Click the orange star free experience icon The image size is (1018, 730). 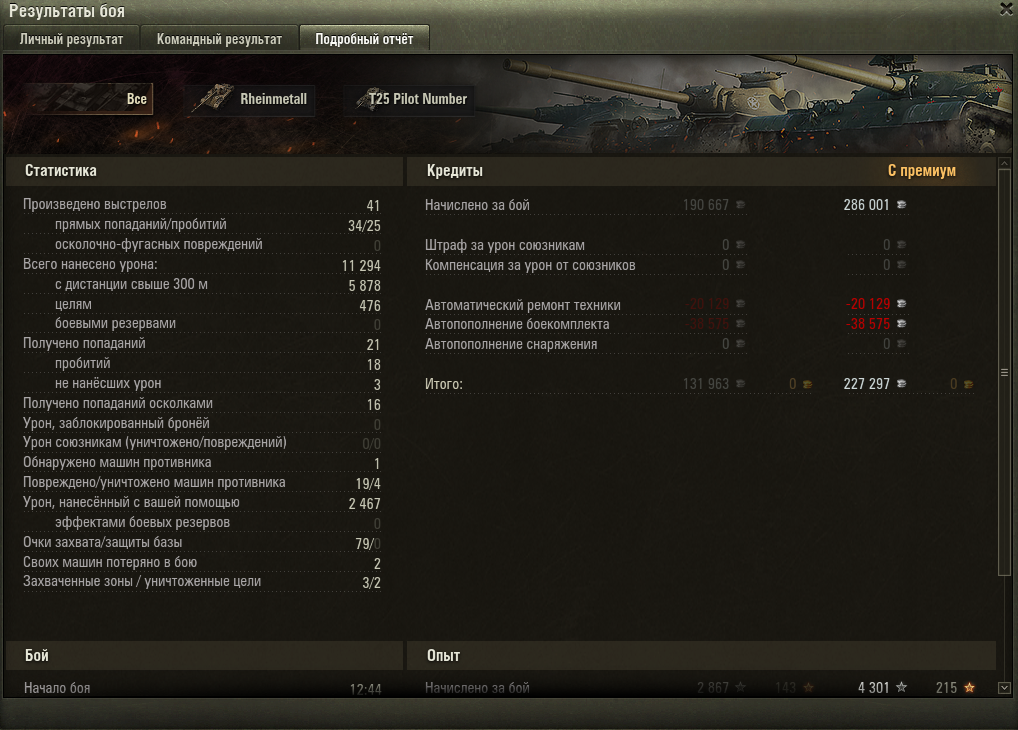[x=969, y=687]
